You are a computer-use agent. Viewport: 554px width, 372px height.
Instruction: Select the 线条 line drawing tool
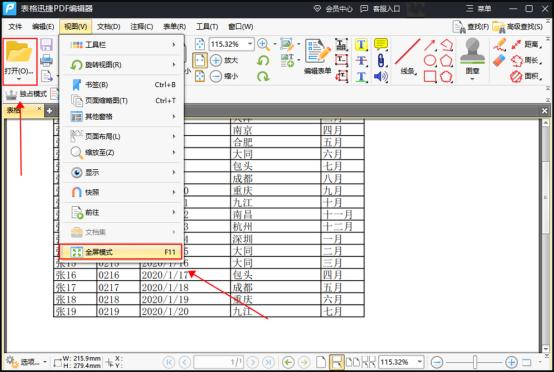click(x=408, y=57)
